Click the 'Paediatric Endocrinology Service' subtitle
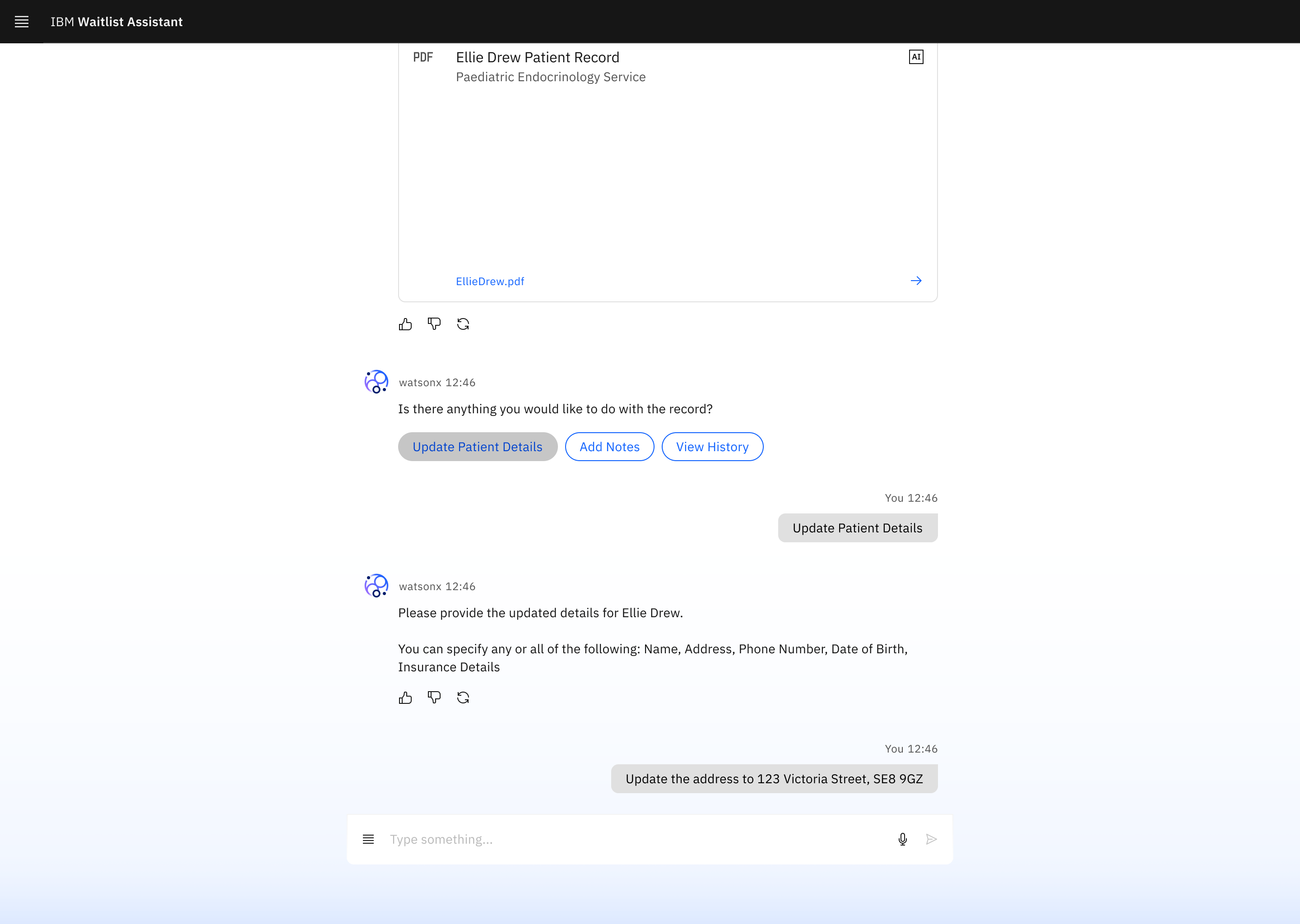1300x924 pixels. tap(551, 77)
